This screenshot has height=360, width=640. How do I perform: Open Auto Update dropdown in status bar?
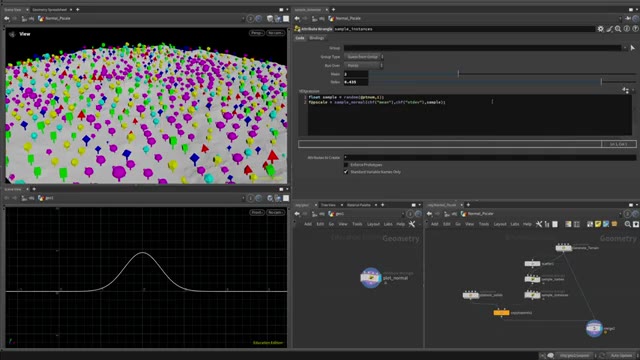622,356
